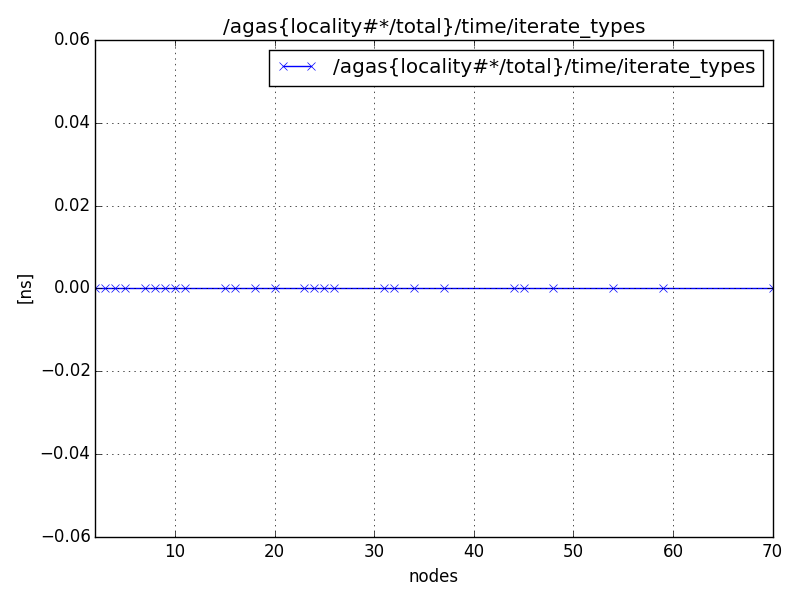Click the 70 tick label on x-axis
The width and height of the screenshot is (800, 600).
click(772, 552)
